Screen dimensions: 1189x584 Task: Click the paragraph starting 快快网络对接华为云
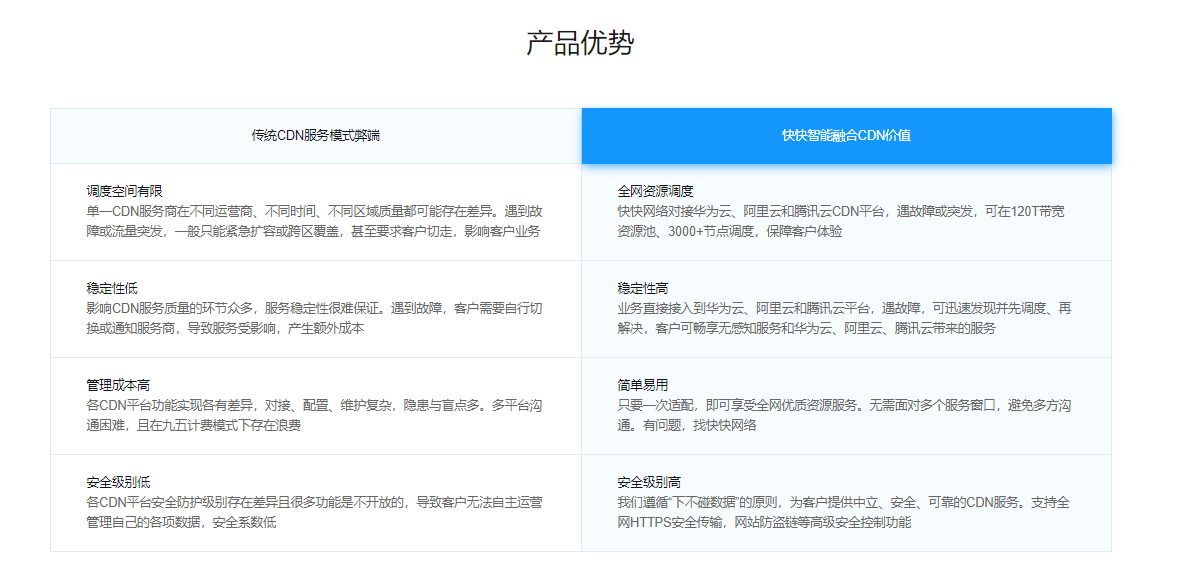click(842, 221)
